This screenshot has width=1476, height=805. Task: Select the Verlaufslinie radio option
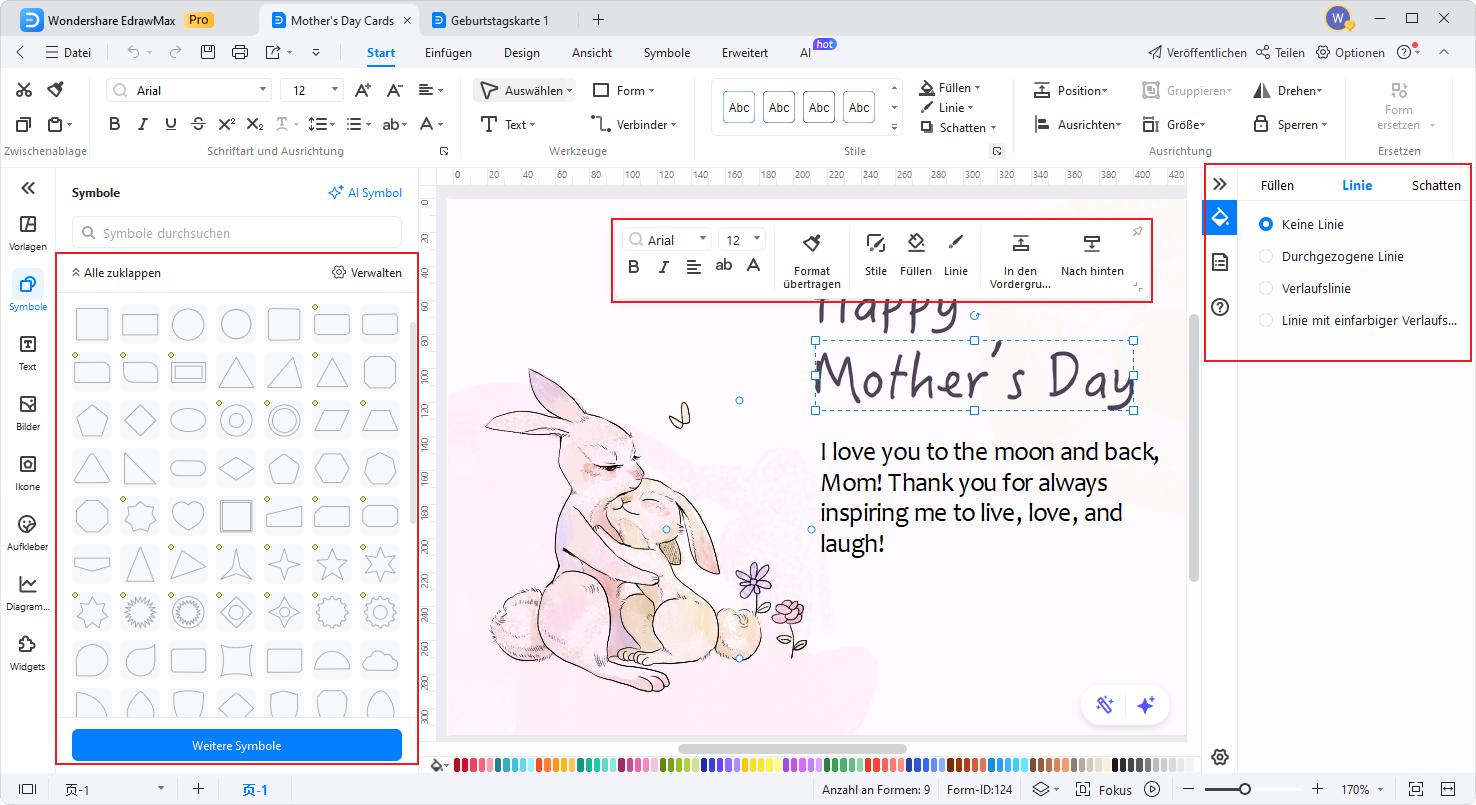click(1267, 289)
